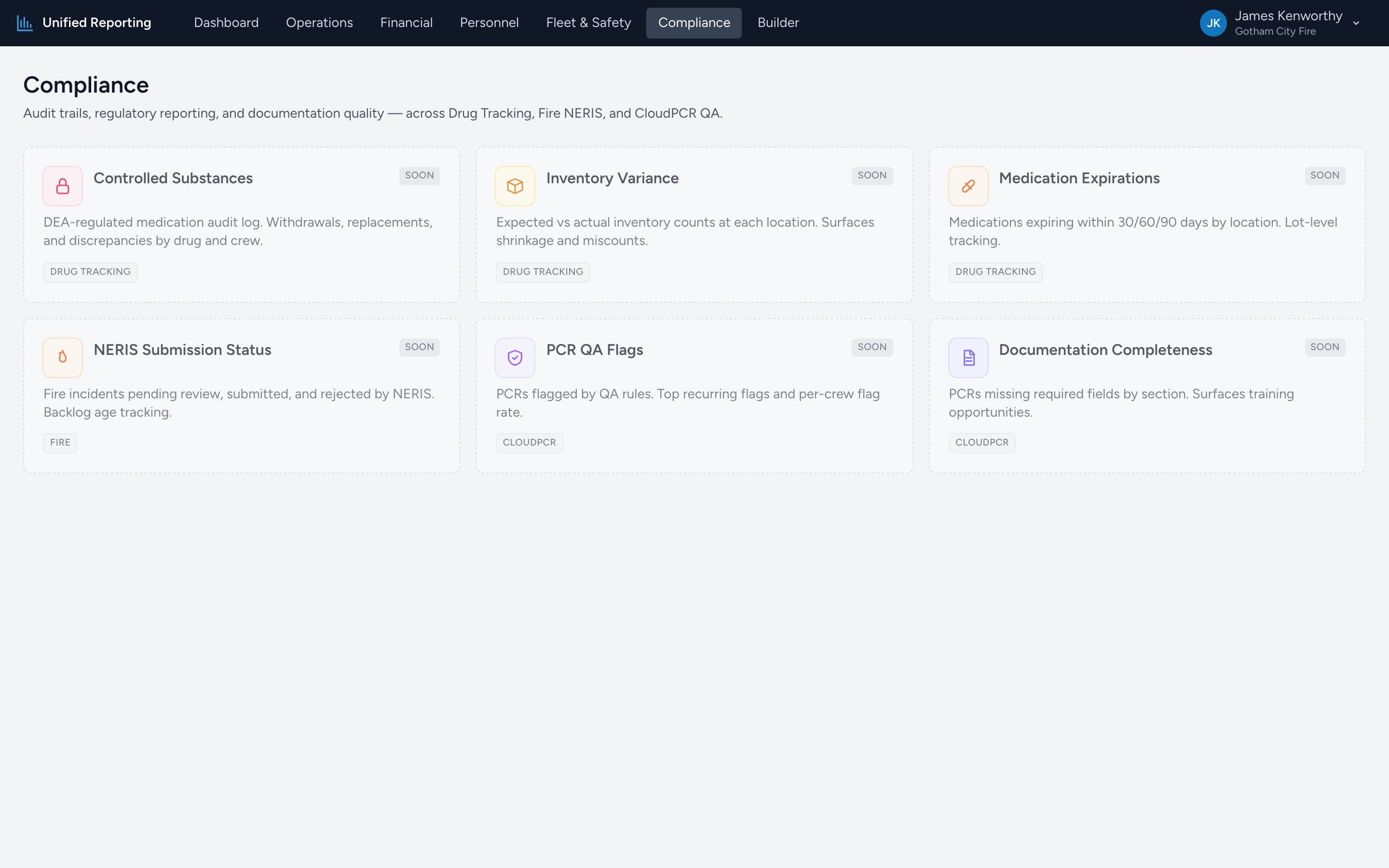The image size is (1389, 868).
Task: Open the Medication Expirations card title
Action: (x=1079, y=178)
